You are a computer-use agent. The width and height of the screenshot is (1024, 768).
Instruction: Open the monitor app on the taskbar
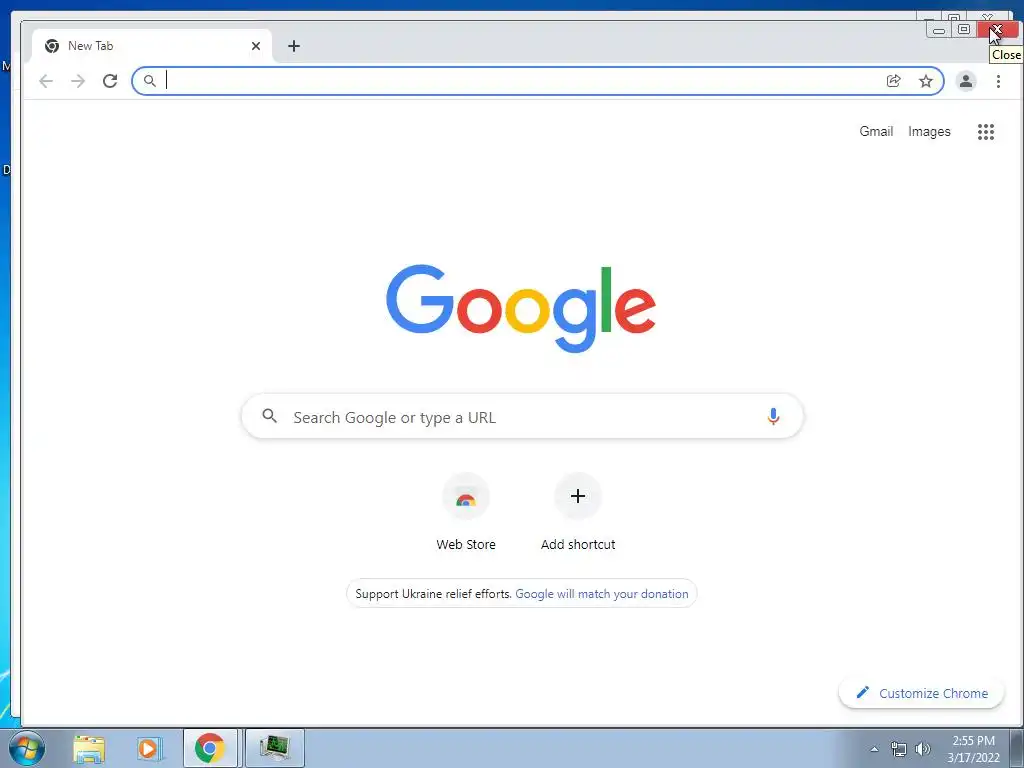coord(274,748)
